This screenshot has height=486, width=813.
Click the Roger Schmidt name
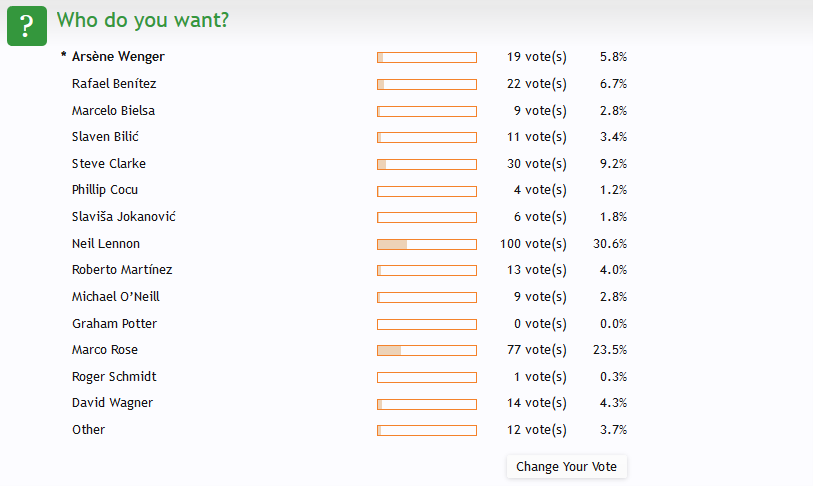coord(114,377)
